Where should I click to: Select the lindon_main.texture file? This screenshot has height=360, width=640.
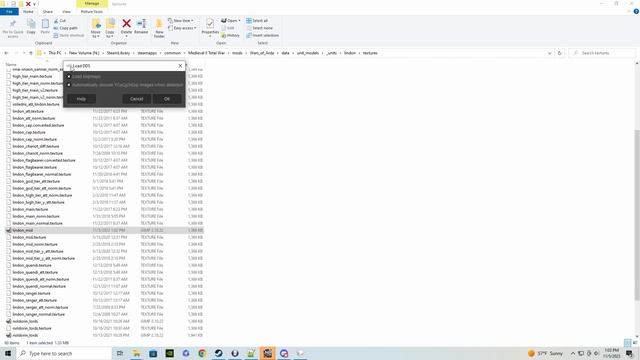(30, 209)
